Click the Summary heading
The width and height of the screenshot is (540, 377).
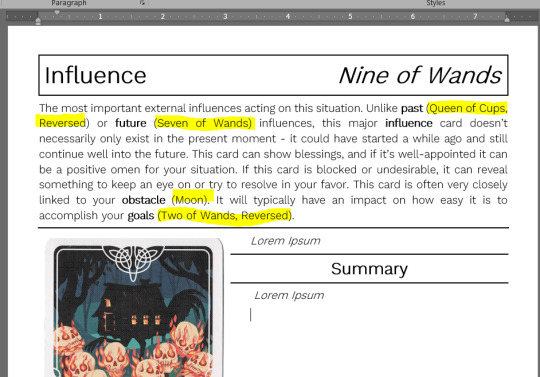(369, 269)
